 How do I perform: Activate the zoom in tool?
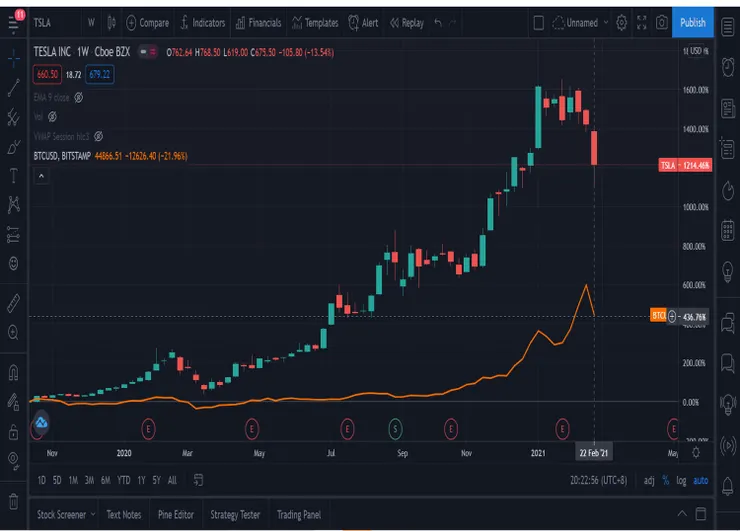point(13,333)
